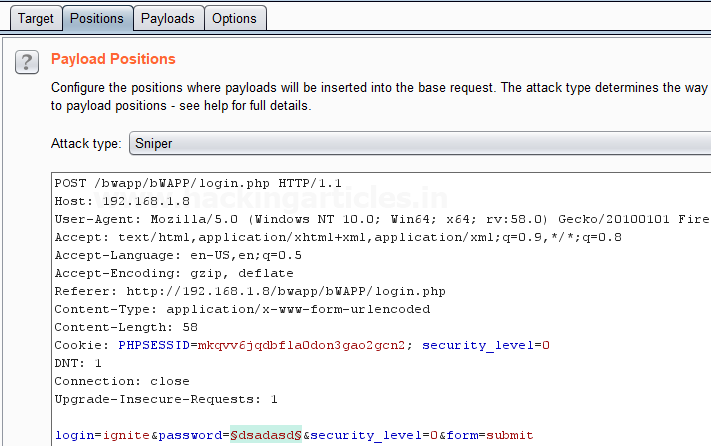Click login=ignite in the request body

pos(102,436)
